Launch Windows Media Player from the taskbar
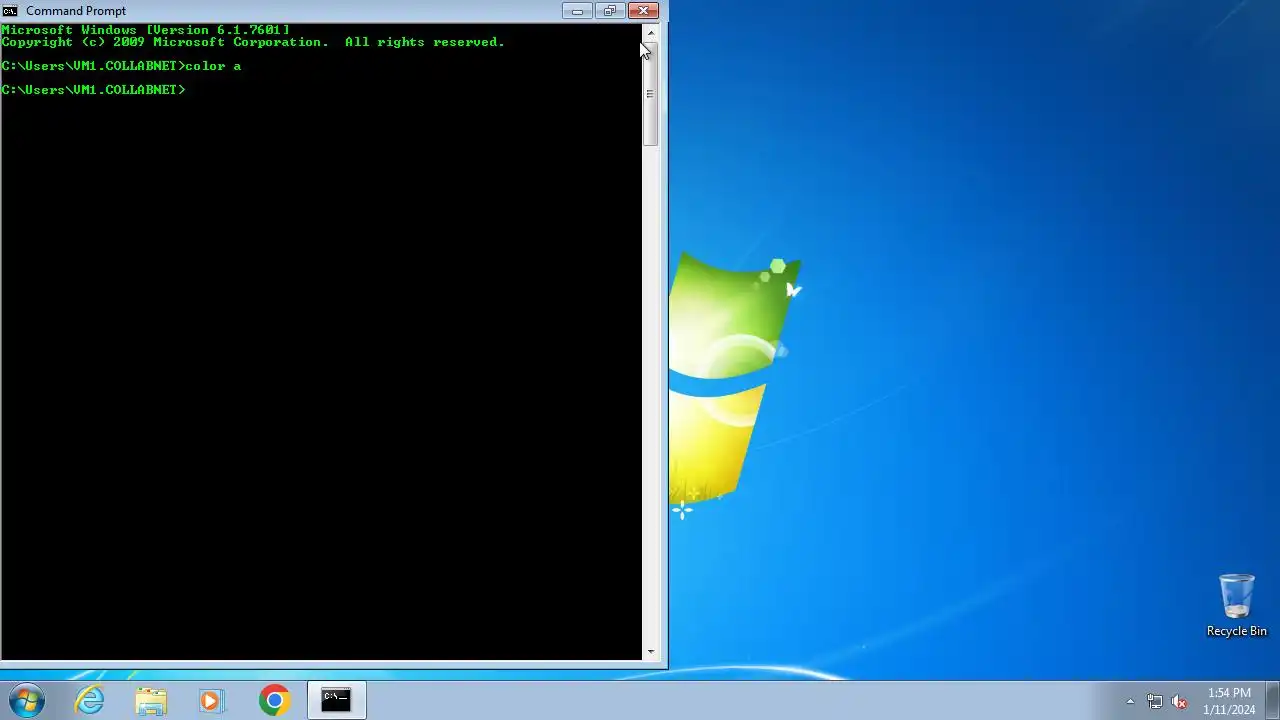This screenshot has height=720, width=1280. [212, 700]
